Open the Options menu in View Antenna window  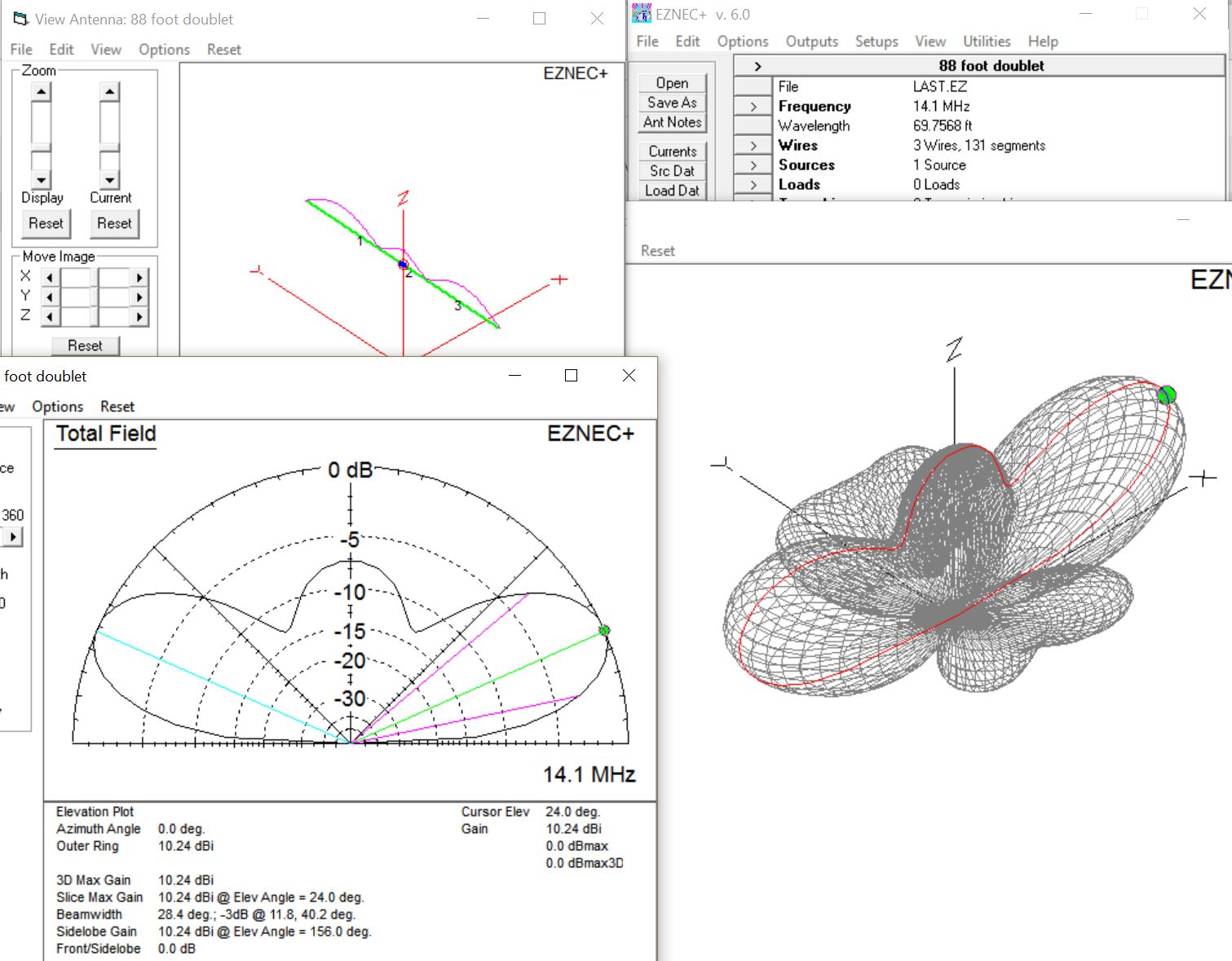(x=164, y=49)
